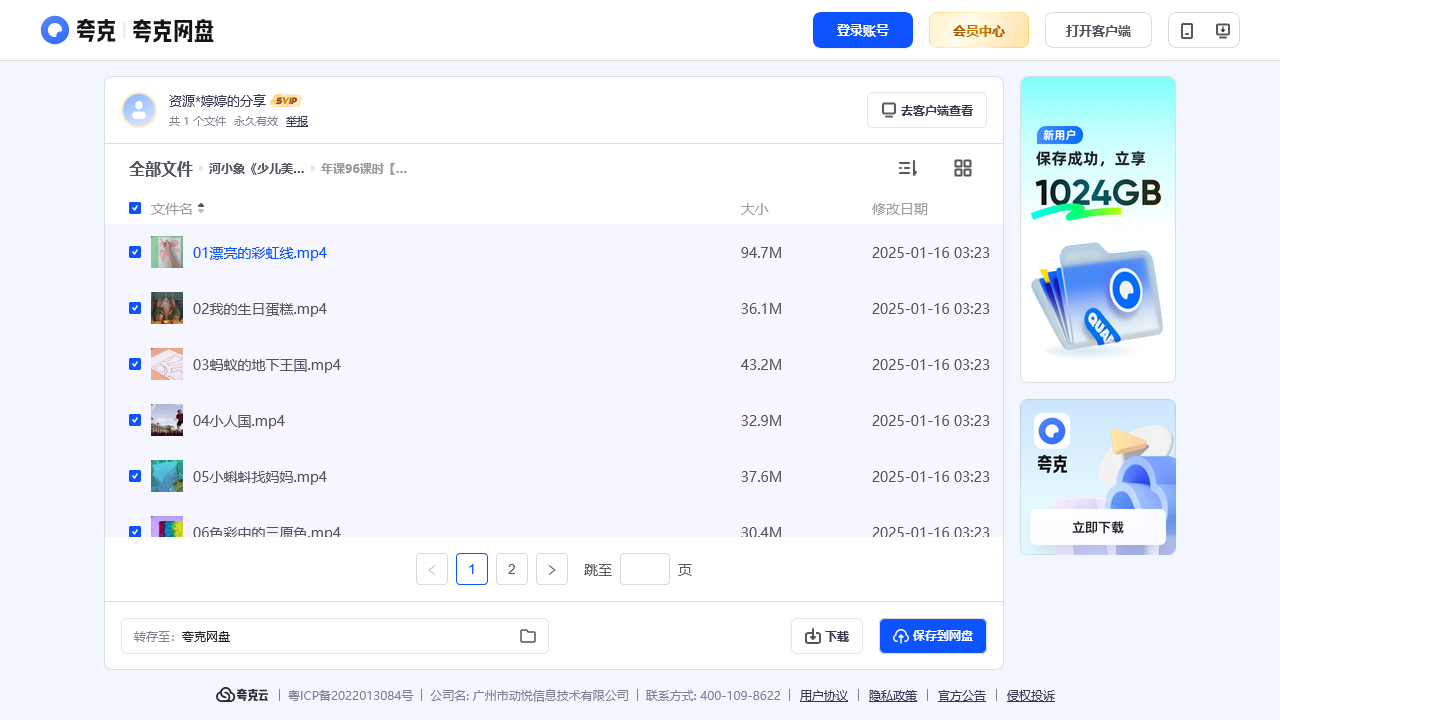Uncheck 03蚂蚁的地下王国.mp4 checkbox

pos(135,364)
